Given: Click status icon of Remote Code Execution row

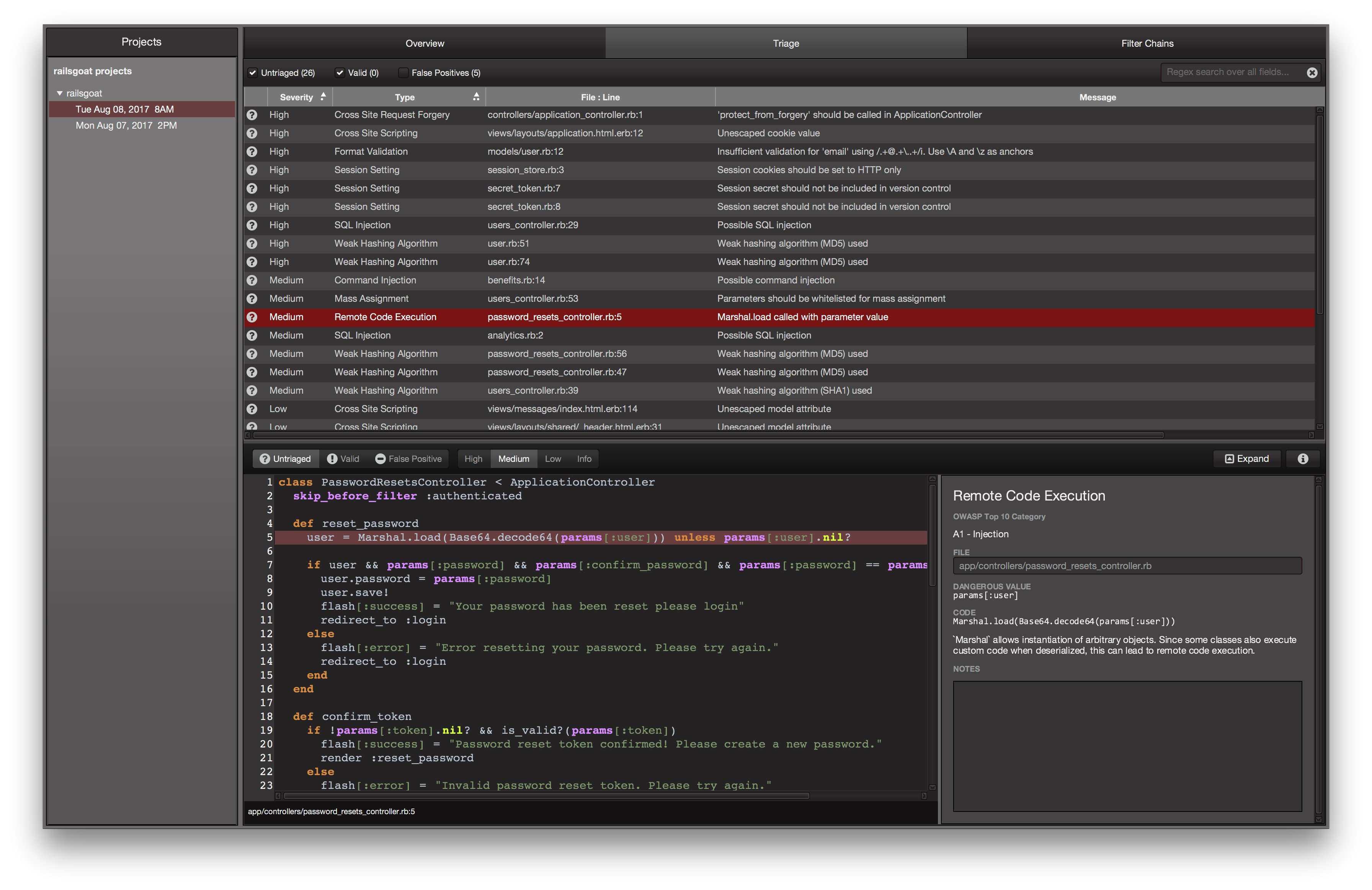Looking at the screenshot, I should point(252,317).
